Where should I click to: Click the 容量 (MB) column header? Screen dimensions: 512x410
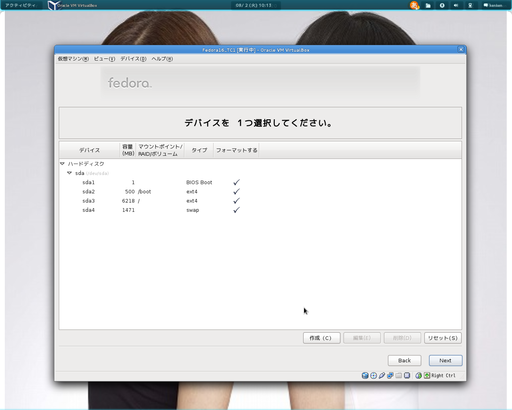(128, 150)
